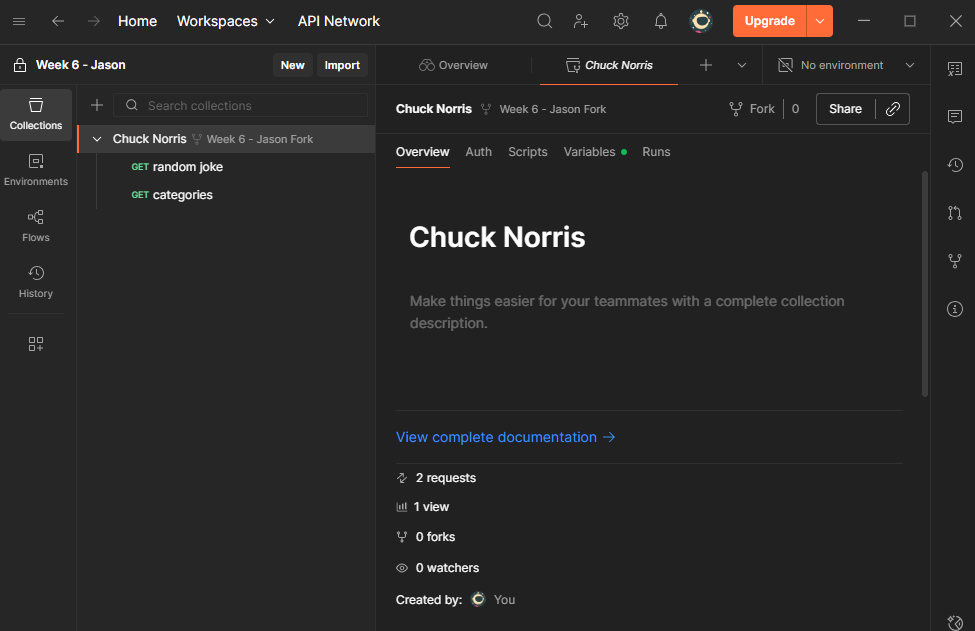The height and width of the screenshot is (631, 975).
Task: Click the 2 requests stat
Action: click(x=436, y=477)
